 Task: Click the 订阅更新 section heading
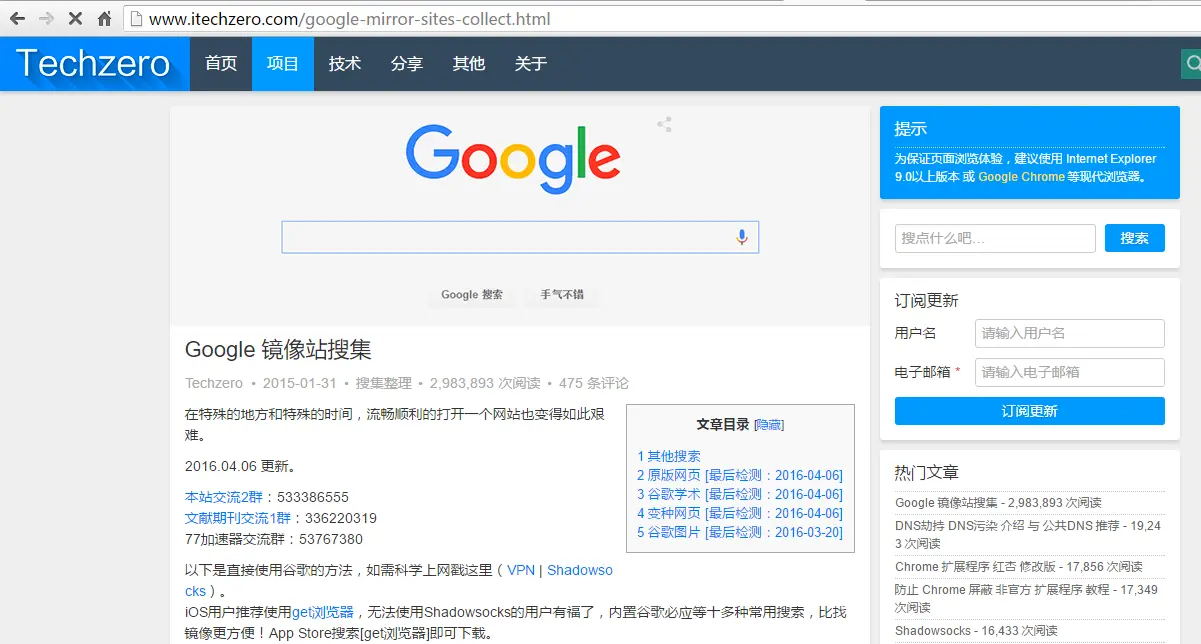[x=927, y=300]
